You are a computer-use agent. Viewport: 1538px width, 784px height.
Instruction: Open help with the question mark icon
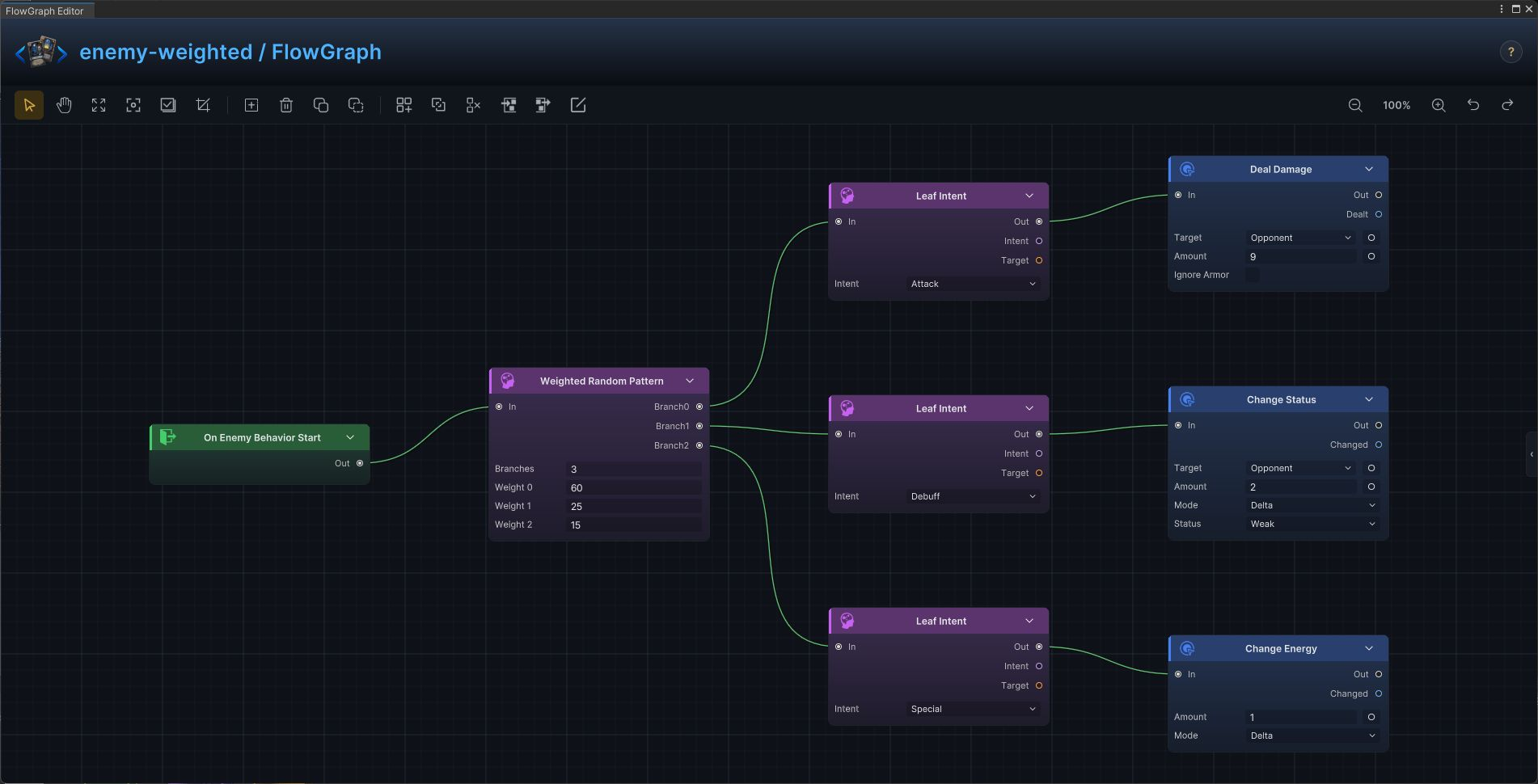point(1511,52)
